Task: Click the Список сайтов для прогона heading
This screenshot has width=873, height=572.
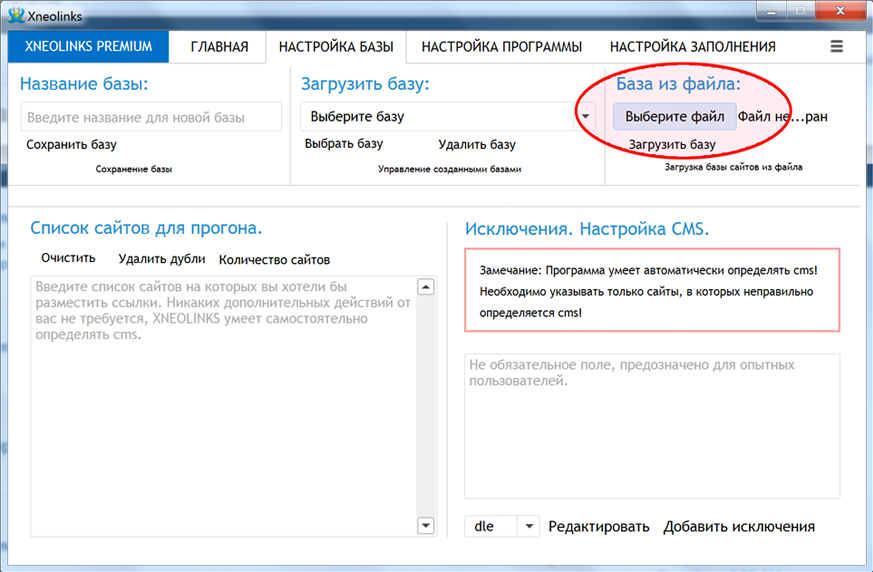Action: pos(146,228)
